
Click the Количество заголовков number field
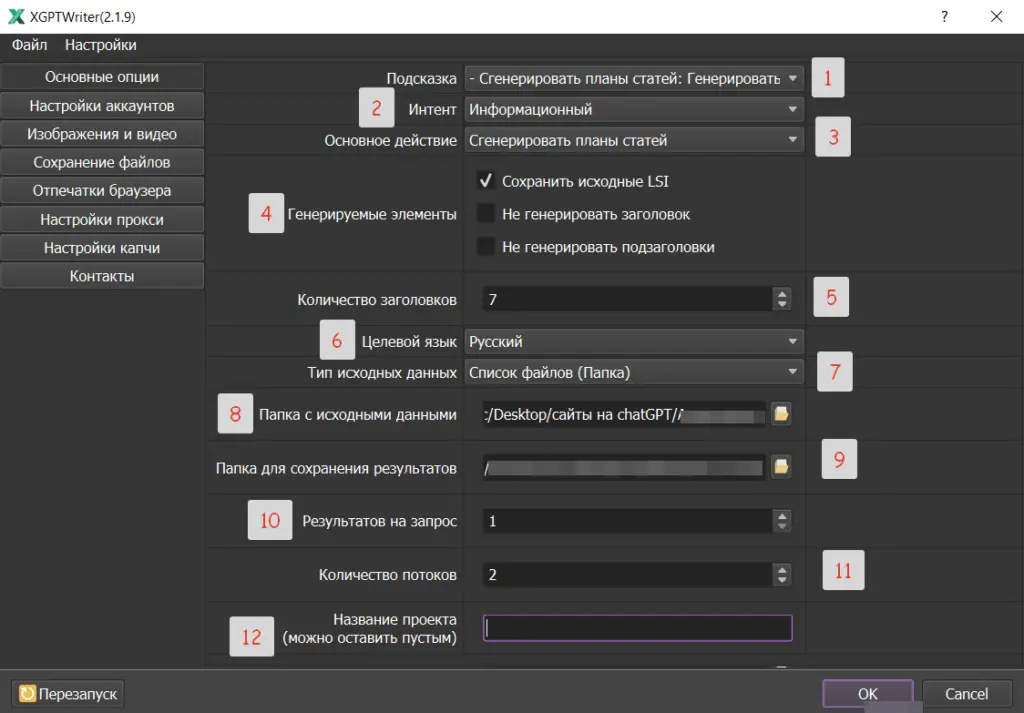(628, 299)
